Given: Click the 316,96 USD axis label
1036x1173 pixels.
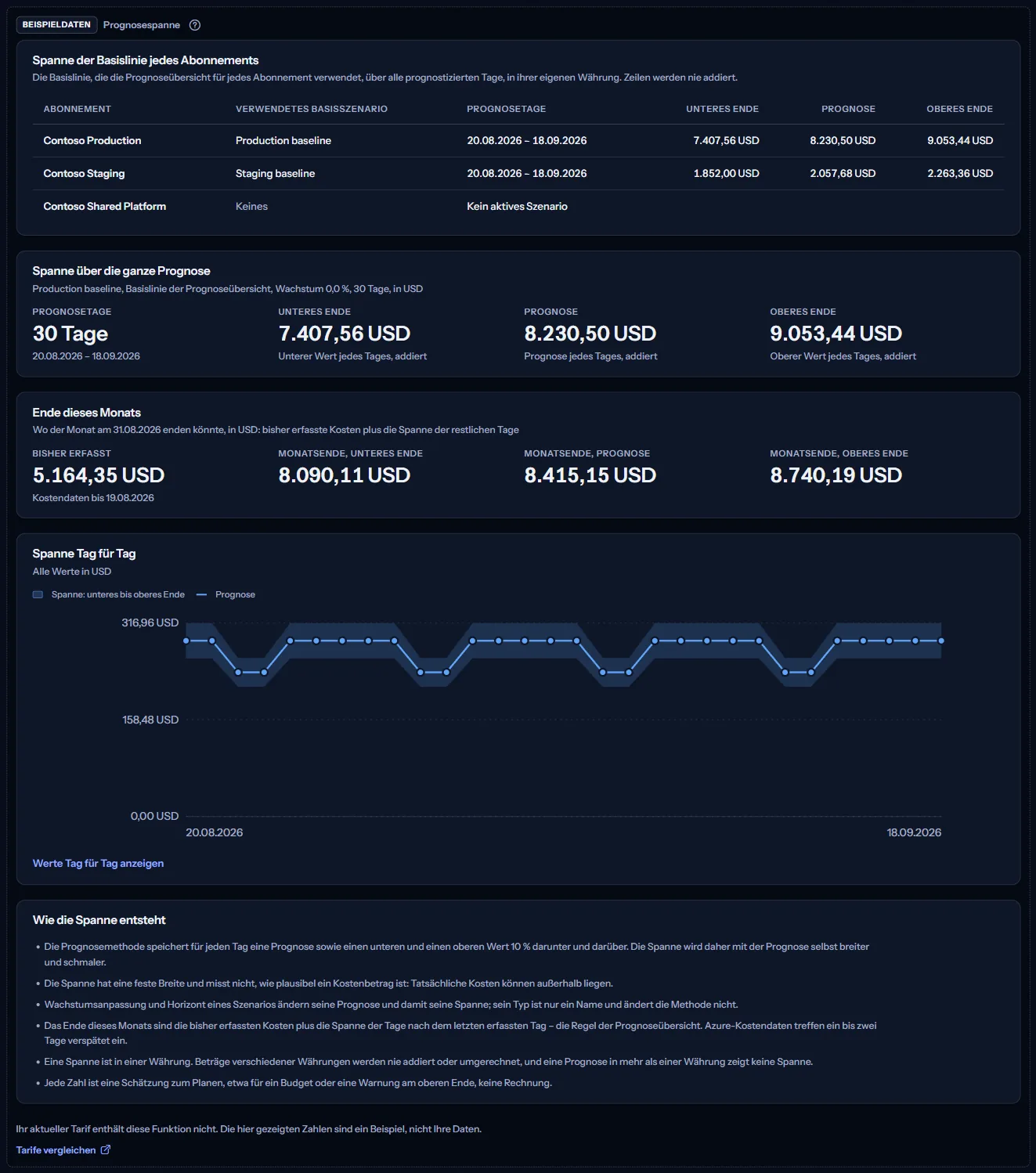Looking at the screenshot, I should tap(150, 623).
